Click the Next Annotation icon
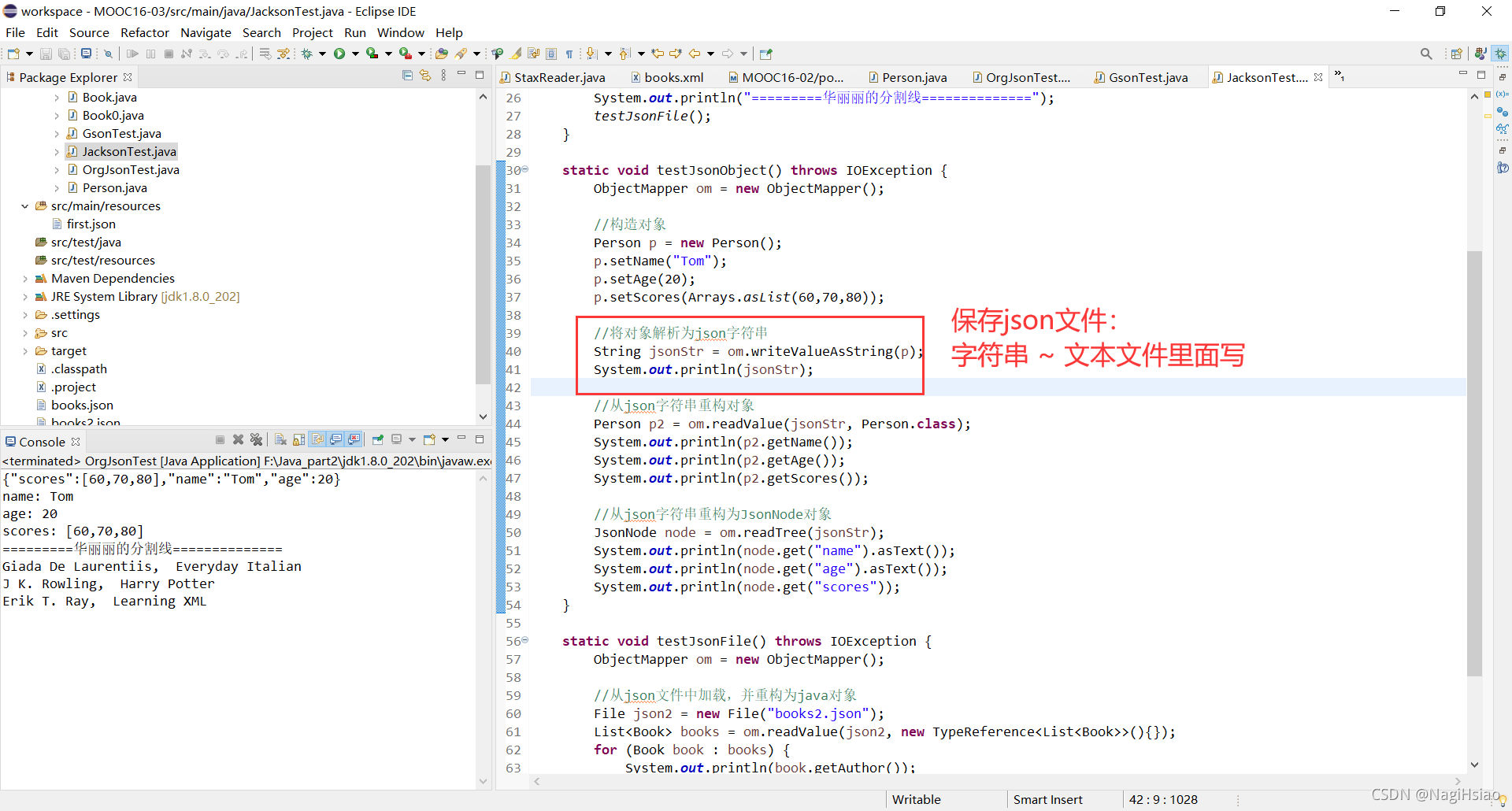The image size is (1512, 811). pyautogui.click(x=592, y=54)
